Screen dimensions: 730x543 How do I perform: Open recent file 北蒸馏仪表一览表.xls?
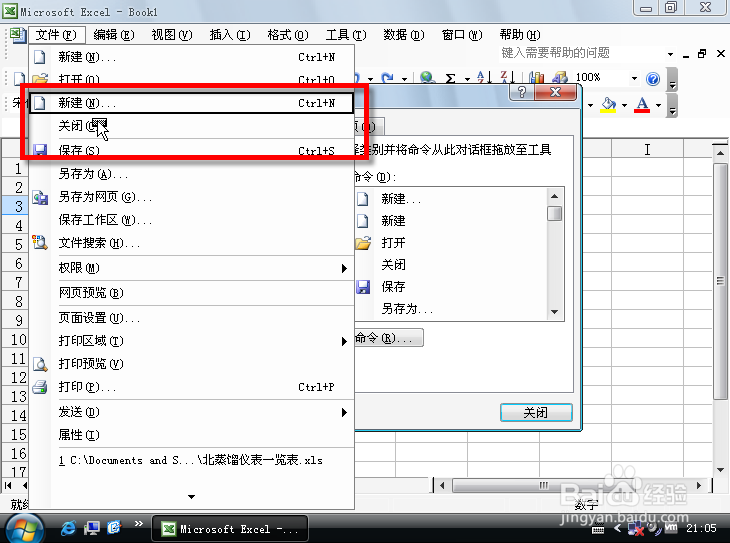191,460
